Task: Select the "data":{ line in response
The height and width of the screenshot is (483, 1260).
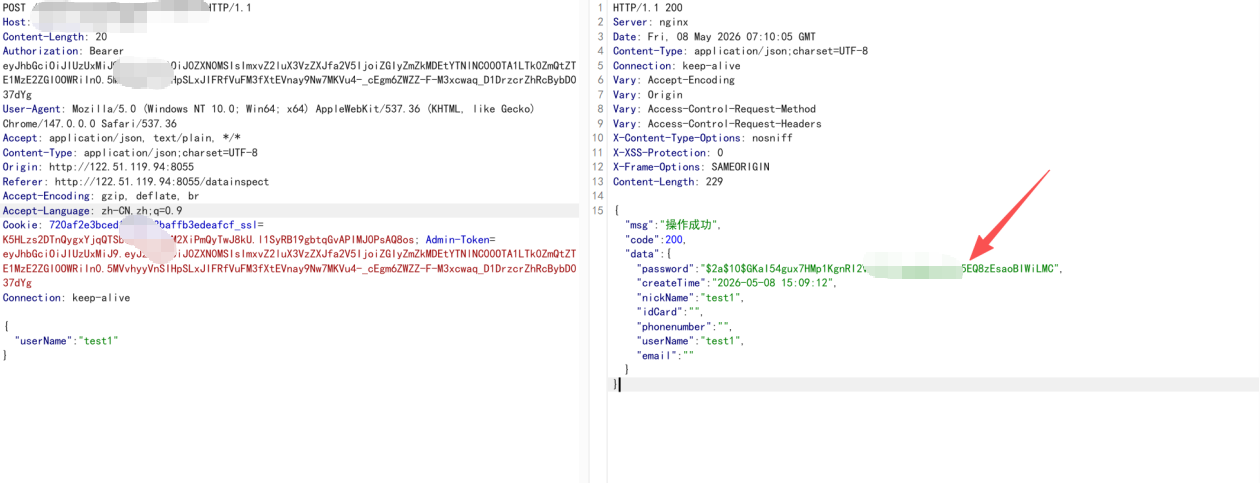Action: (648, 255)
